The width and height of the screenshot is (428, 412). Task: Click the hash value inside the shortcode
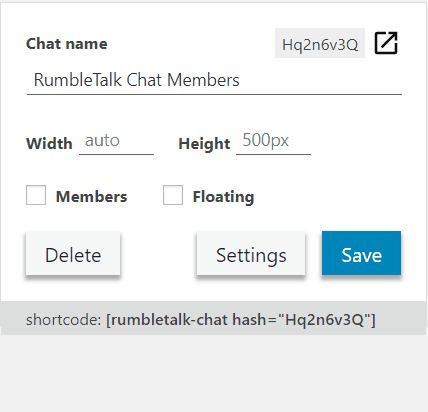click(325, 320)
